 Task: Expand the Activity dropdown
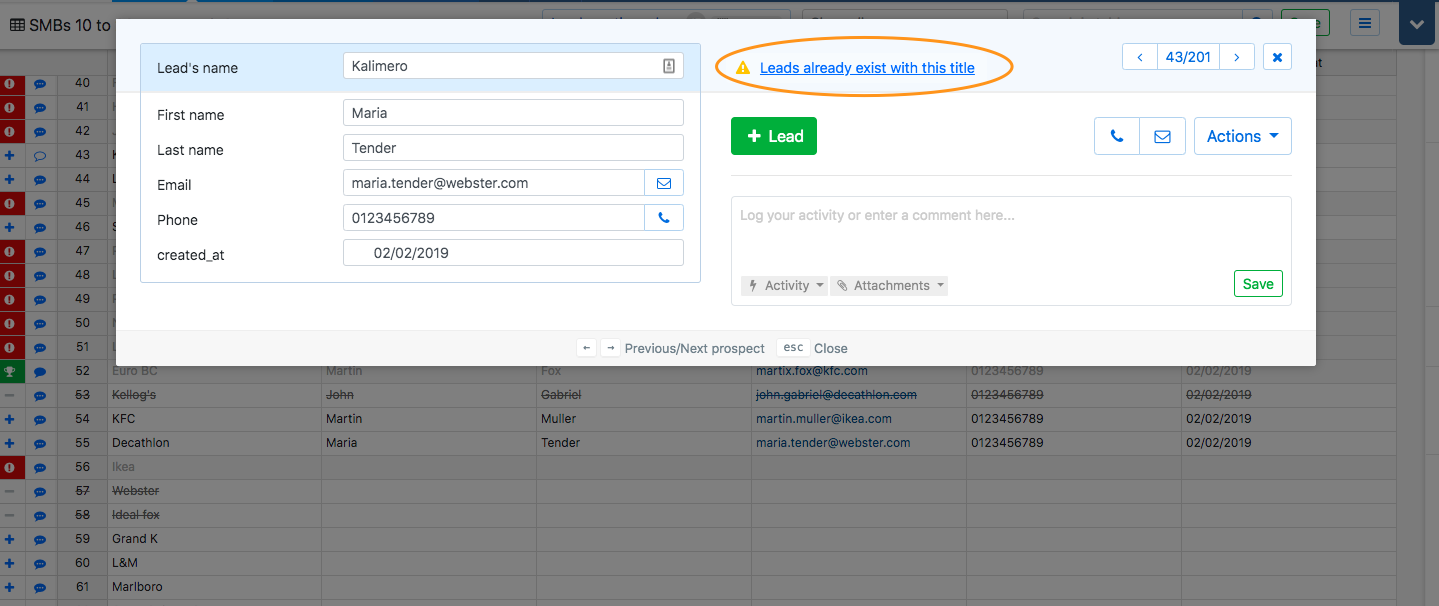point(785,286)
